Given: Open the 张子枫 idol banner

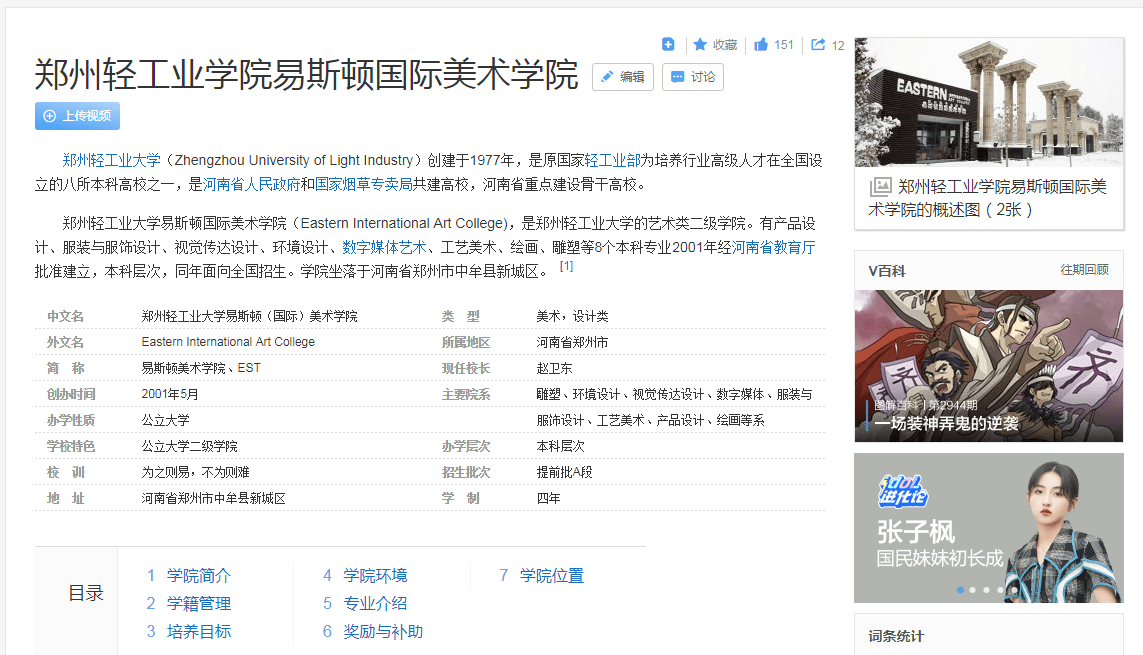Looking at the screenshot, I should click(x=988, y=528).
